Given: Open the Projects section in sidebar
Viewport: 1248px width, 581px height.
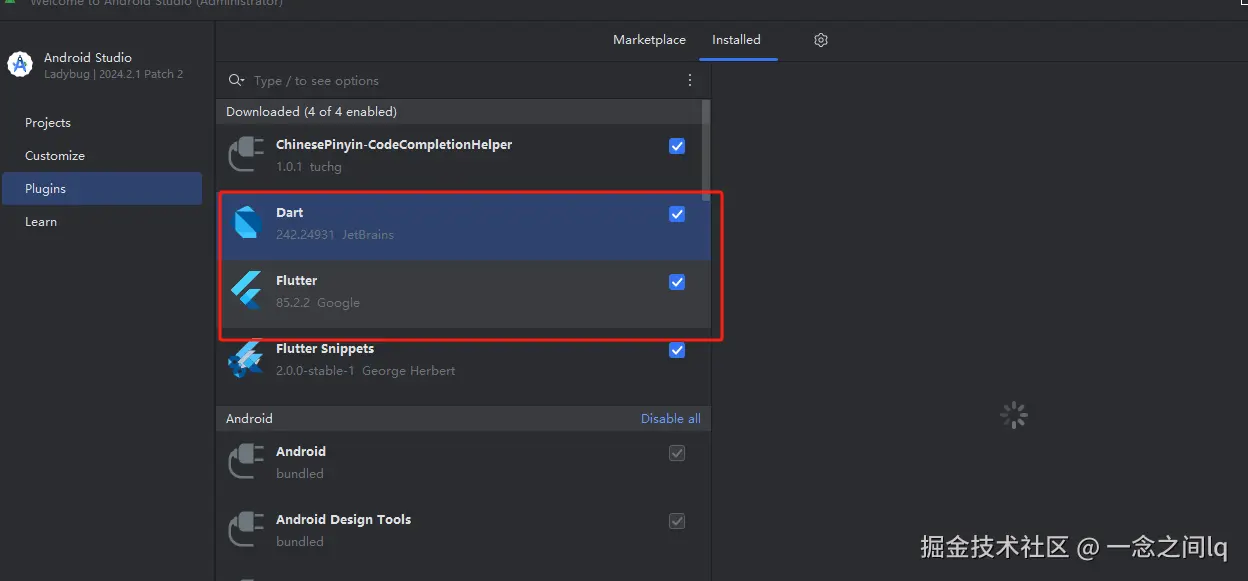Looking at the screenshot, I should pos(48,123).
